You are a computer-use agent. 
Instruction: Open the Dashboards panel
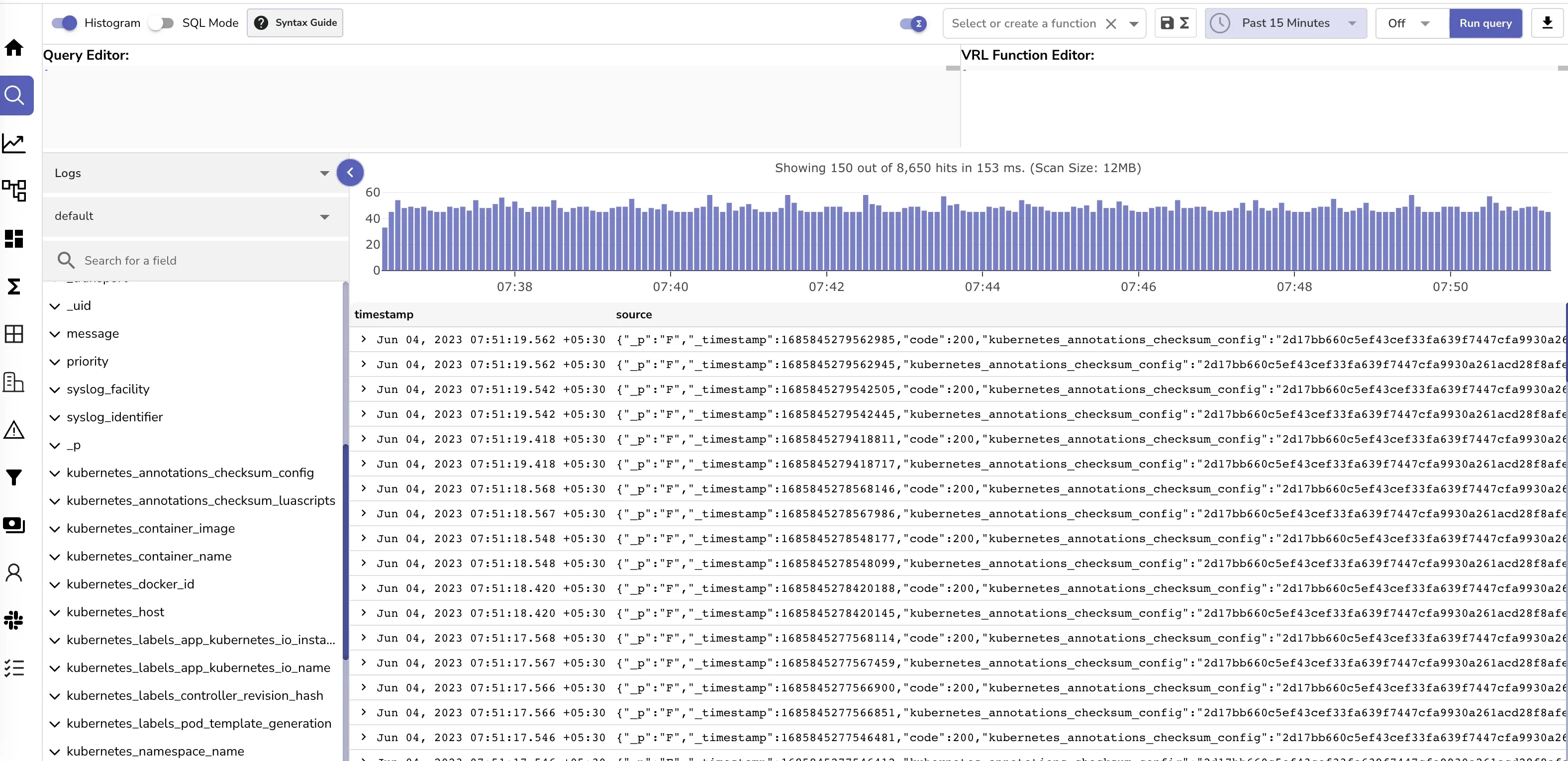click(x=13, y=239)
